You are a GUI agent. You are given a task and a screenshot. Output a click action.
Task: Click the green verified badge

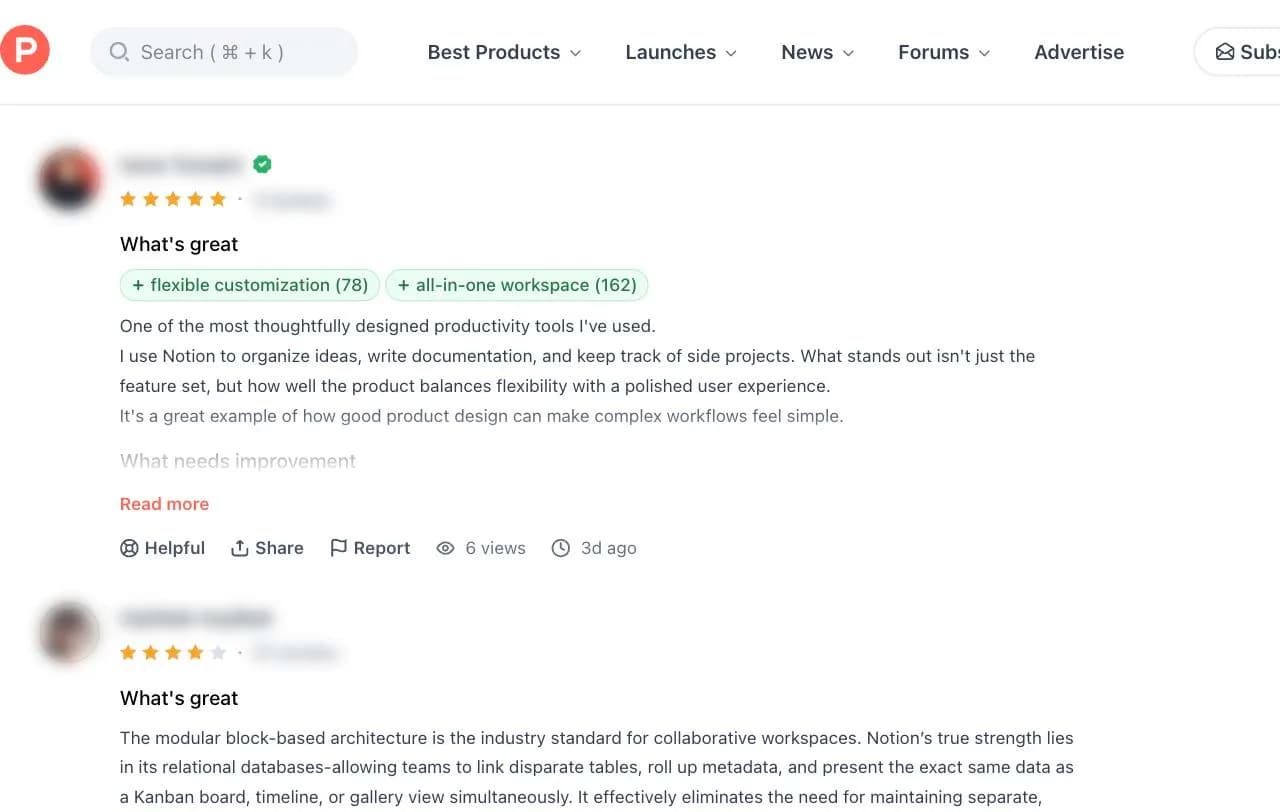(x=262, y=164)
